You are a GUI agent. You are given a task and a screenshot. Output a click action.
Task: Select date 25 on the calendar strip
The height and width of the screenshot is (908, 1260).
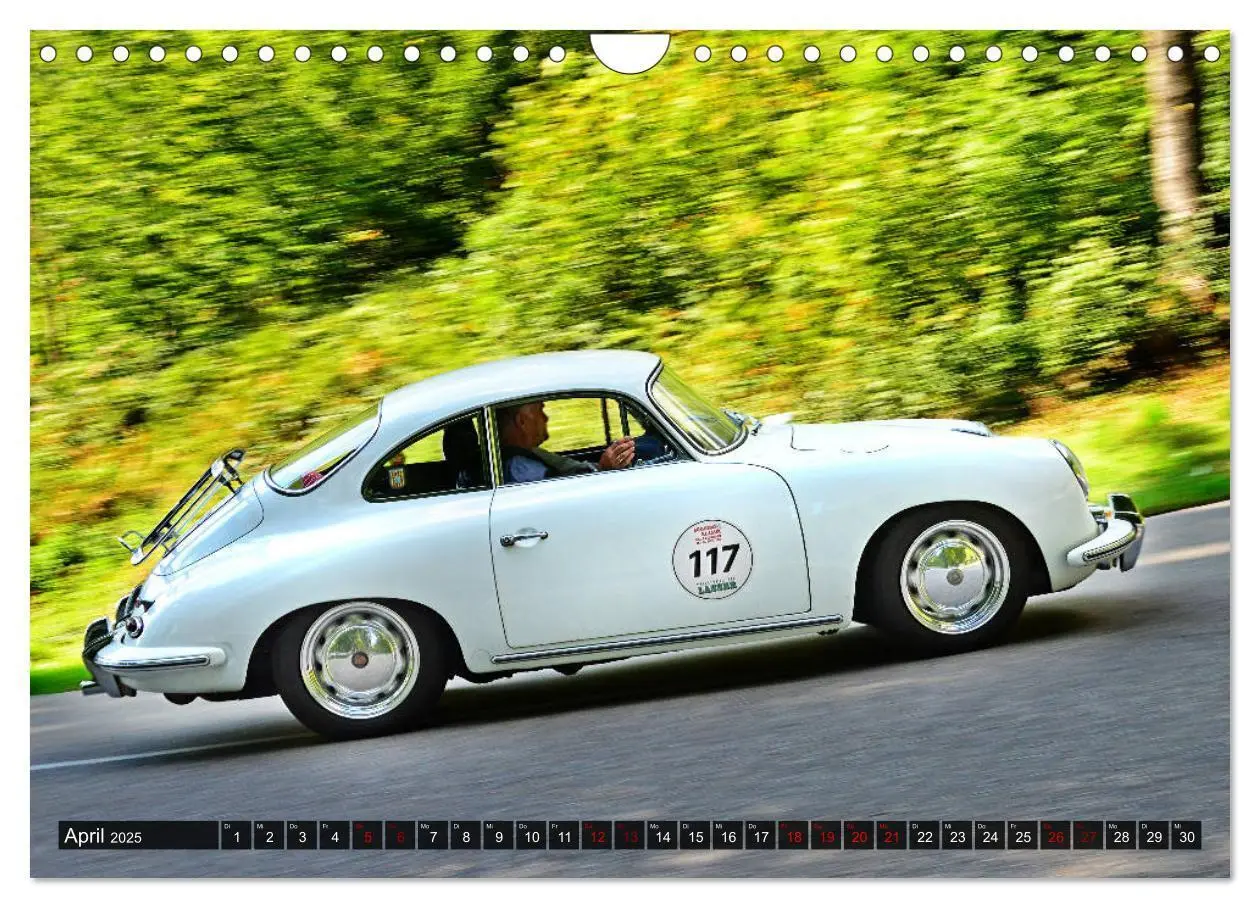[x=1023, y=836]
